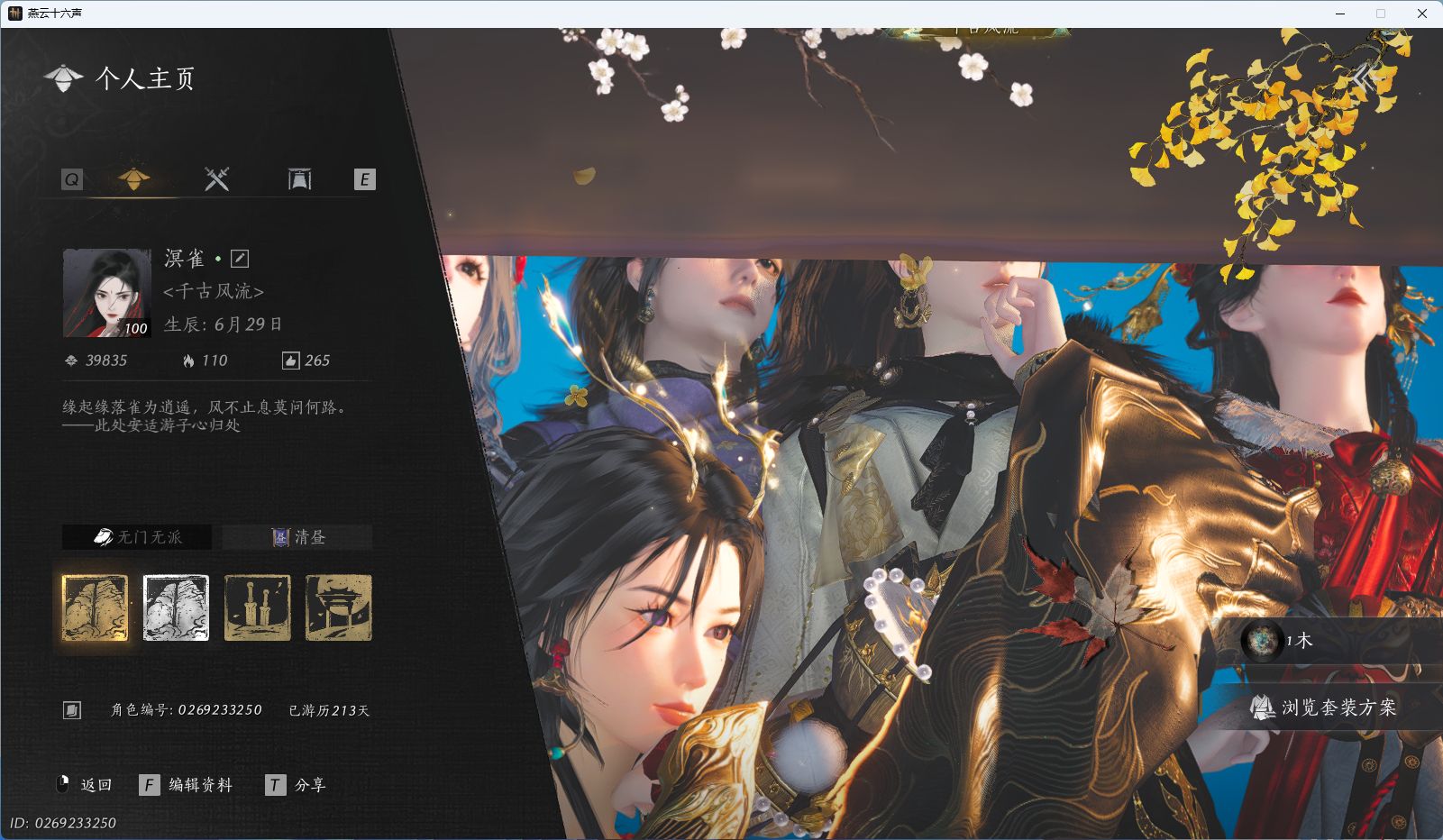Open the crossed swords tab

(x=216, y=178)
